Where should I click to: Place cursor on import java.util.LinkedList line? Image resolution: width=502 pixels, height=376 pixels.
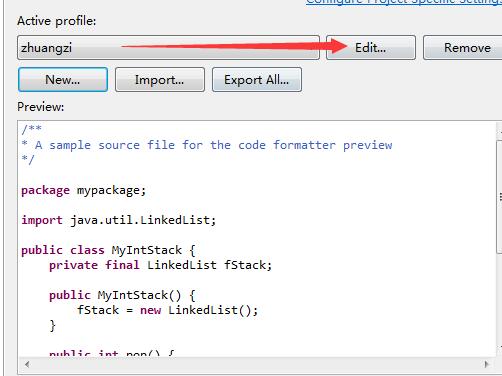[x=119, y=220]
